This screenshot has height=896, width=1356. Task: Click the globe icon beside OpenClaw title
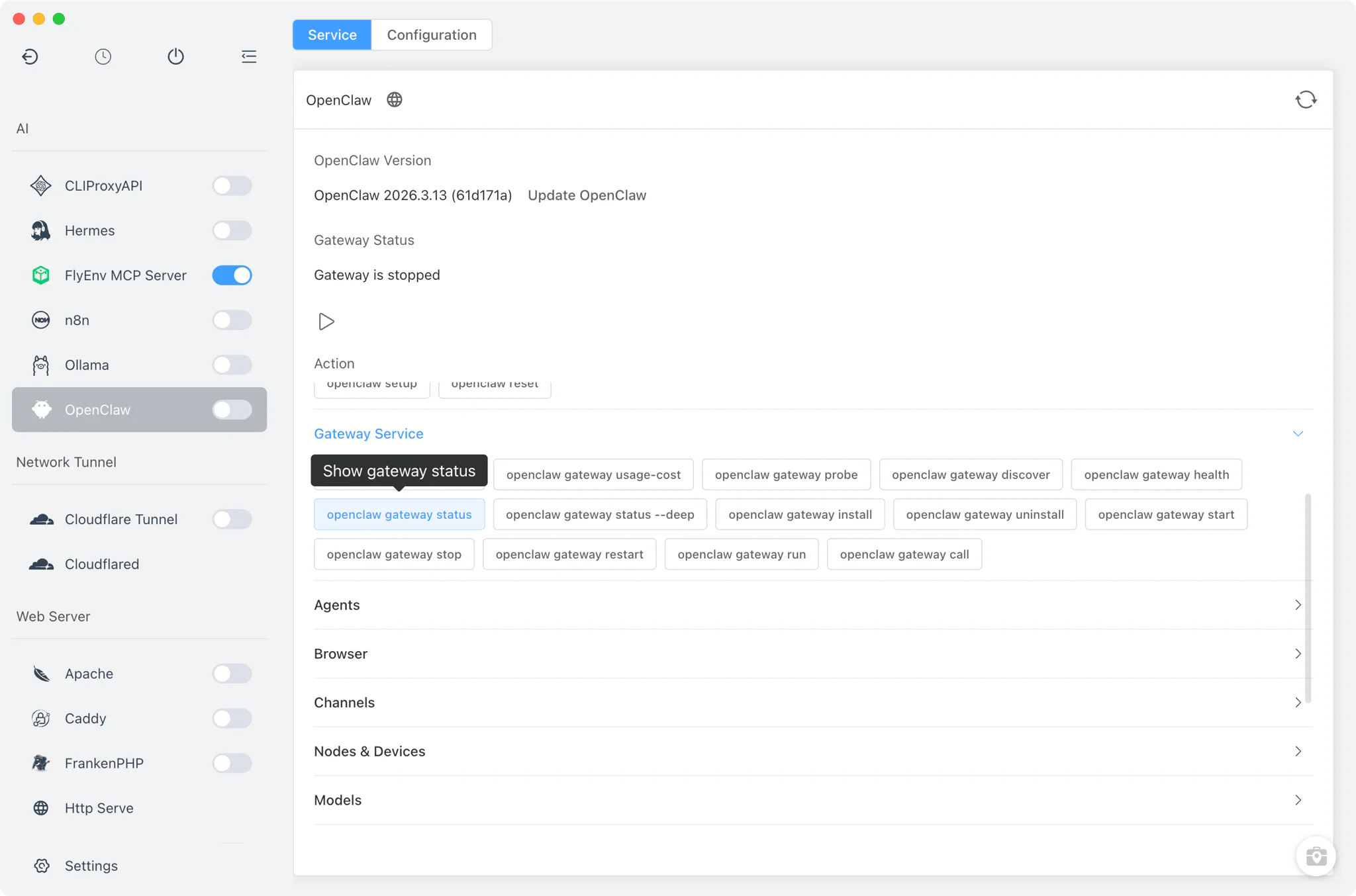pyautogui.click(x=395, y=99)
